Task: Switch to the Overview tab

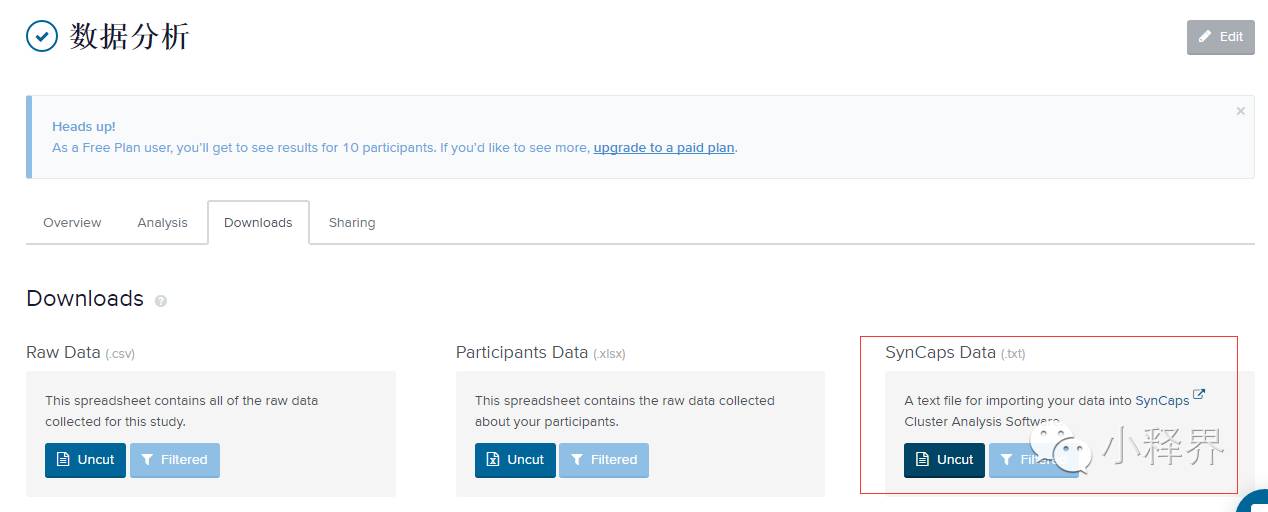Action: pos(72,223)
